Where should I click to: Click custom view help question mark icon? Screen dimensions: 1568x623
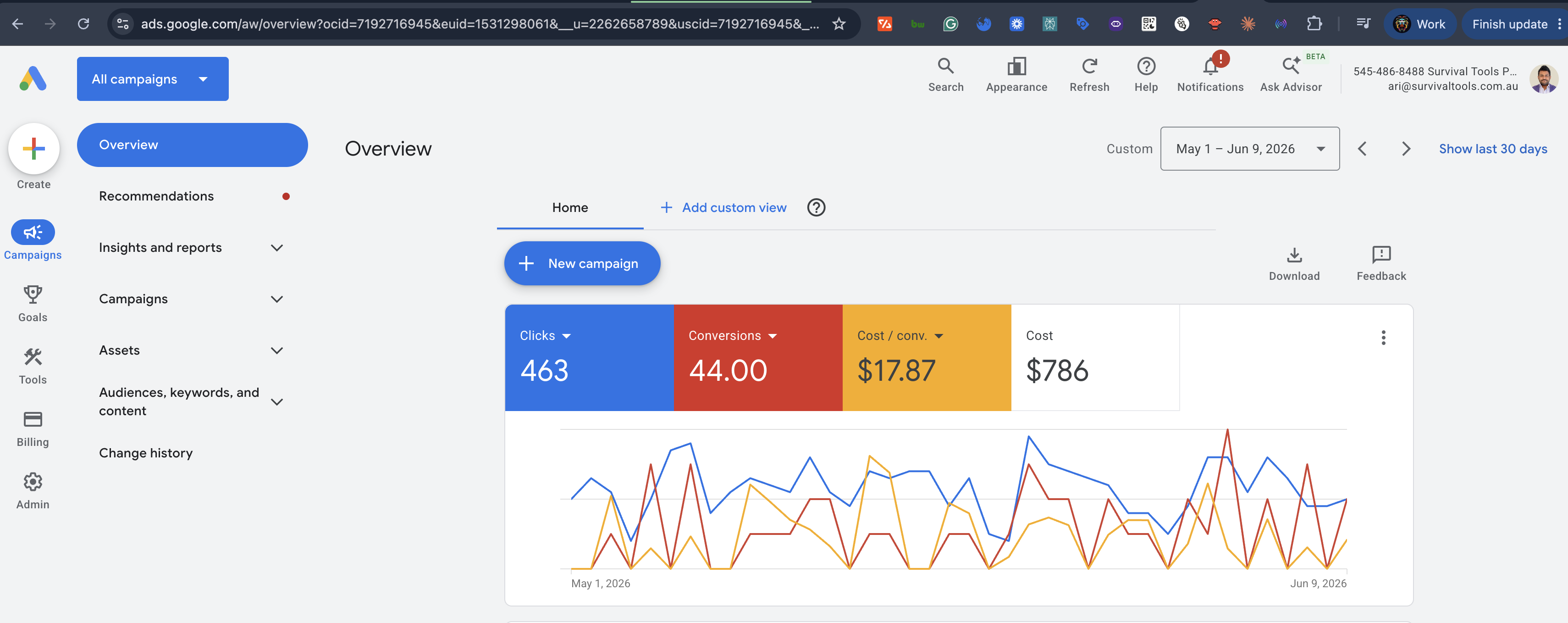816,208
